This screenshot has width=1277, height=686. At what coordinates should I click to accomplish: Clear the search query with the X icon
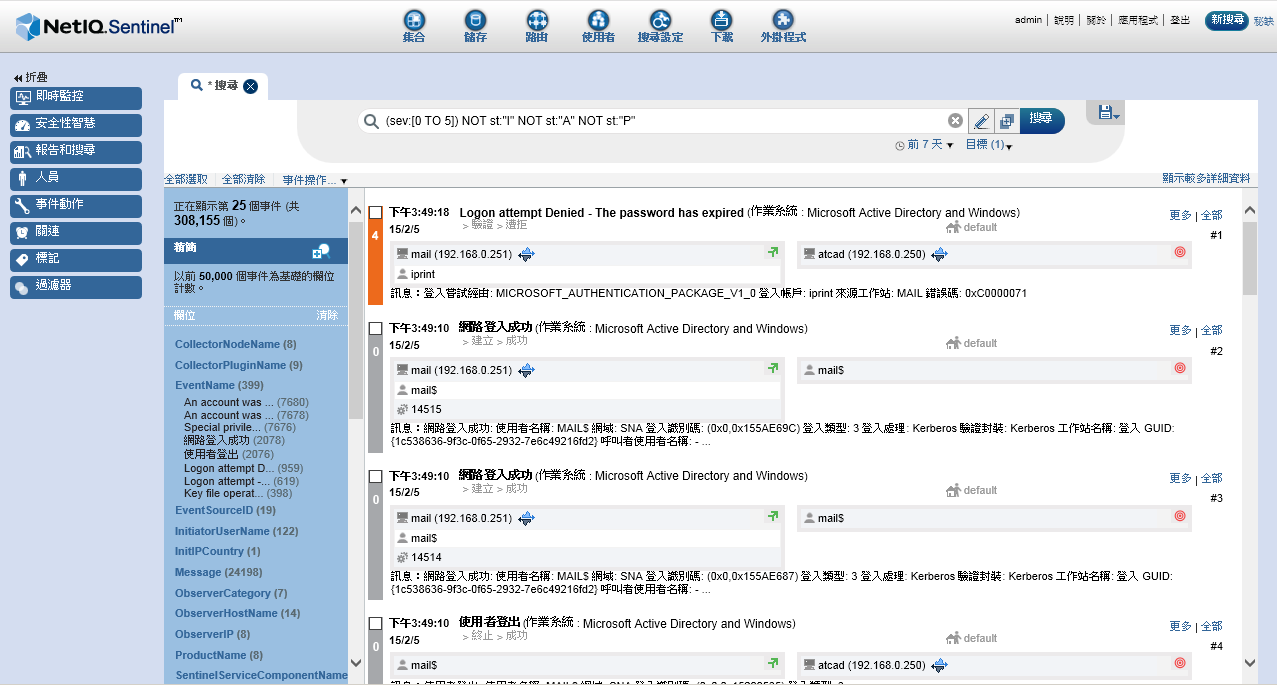tap(955, 121)
